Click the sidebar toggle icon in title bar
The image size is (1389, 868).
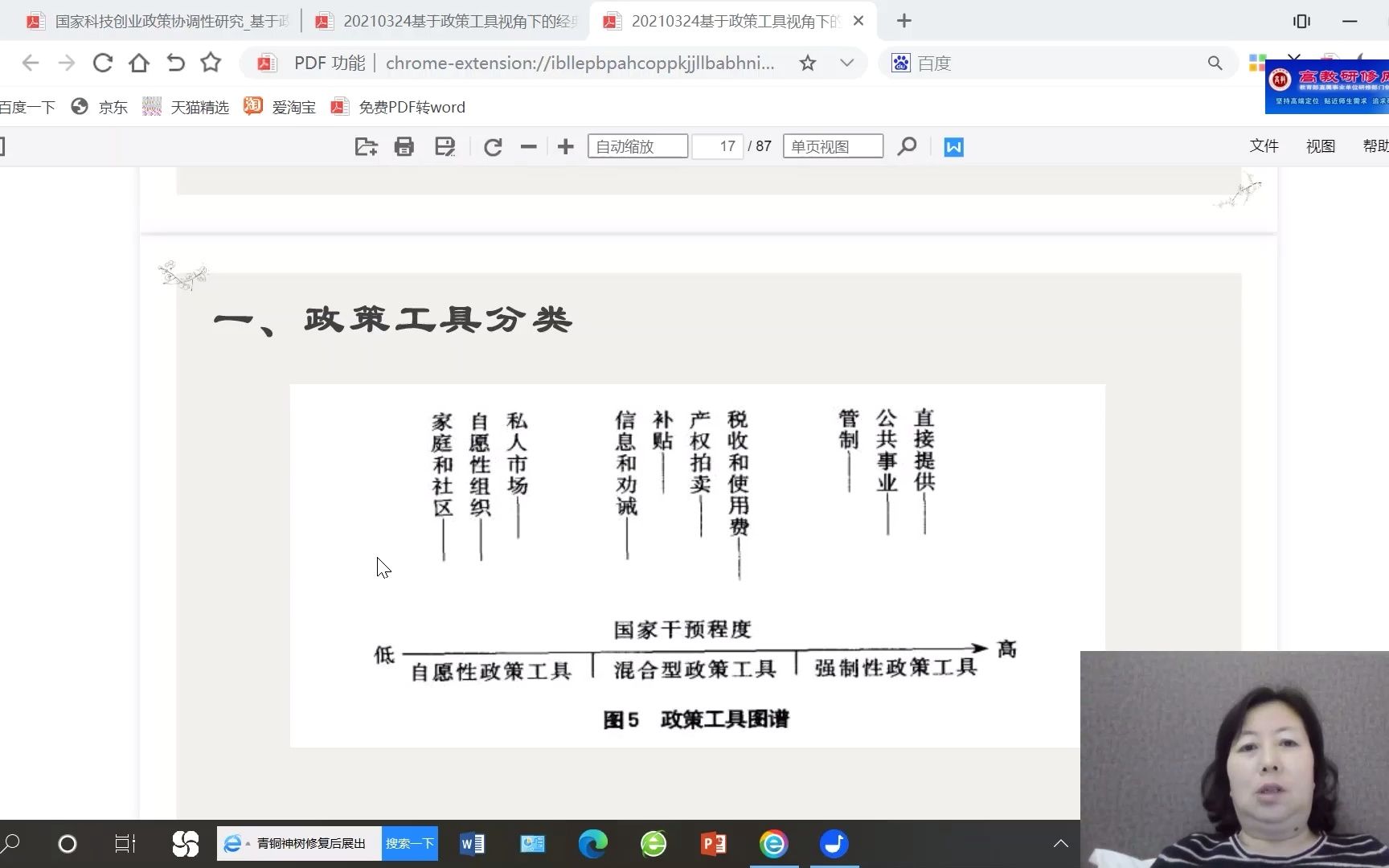pyautogui.click(x=1301, y=21)
